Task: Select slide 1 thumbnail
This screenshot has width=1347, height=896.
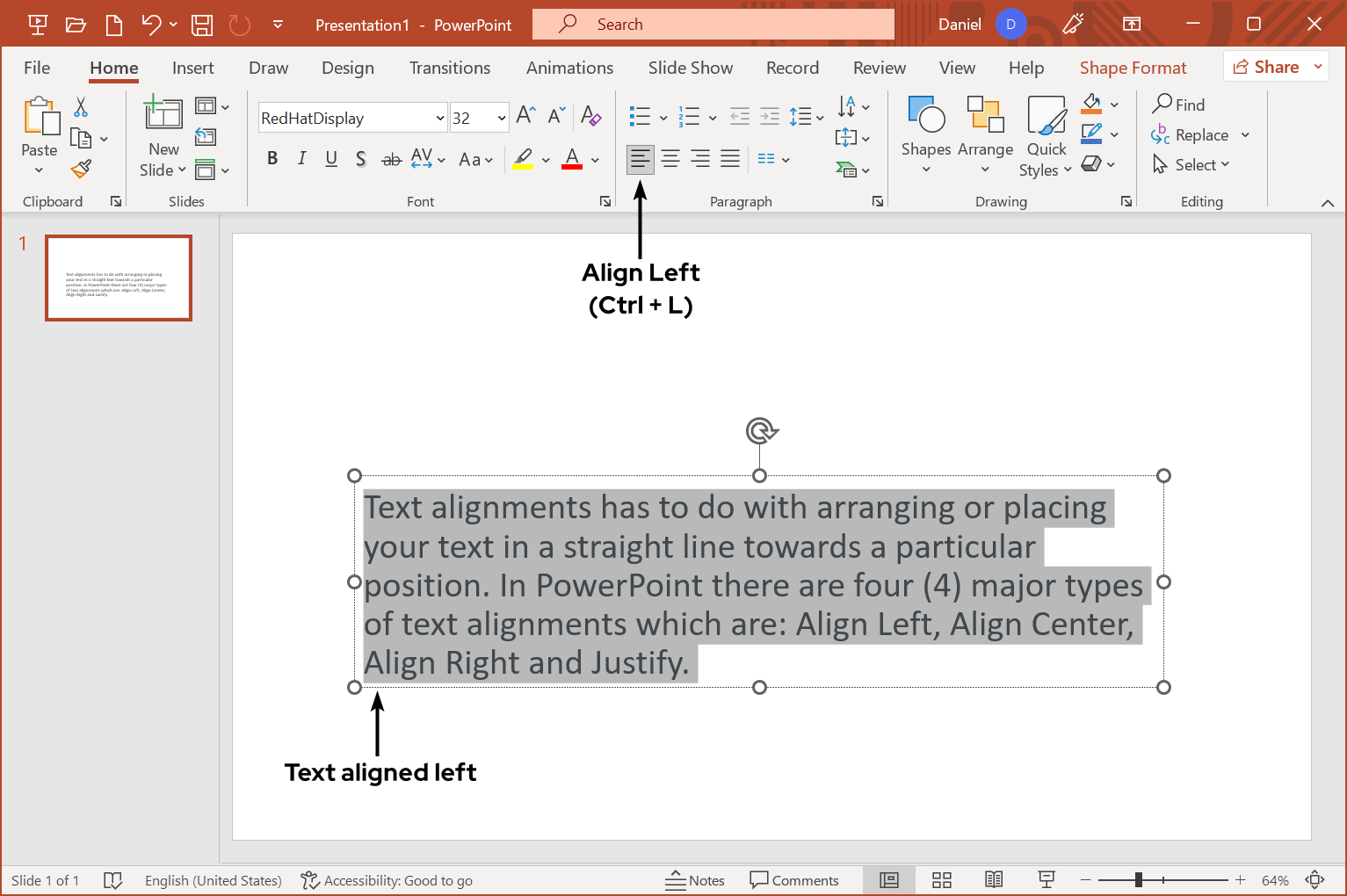Action: tap(119, 278)
